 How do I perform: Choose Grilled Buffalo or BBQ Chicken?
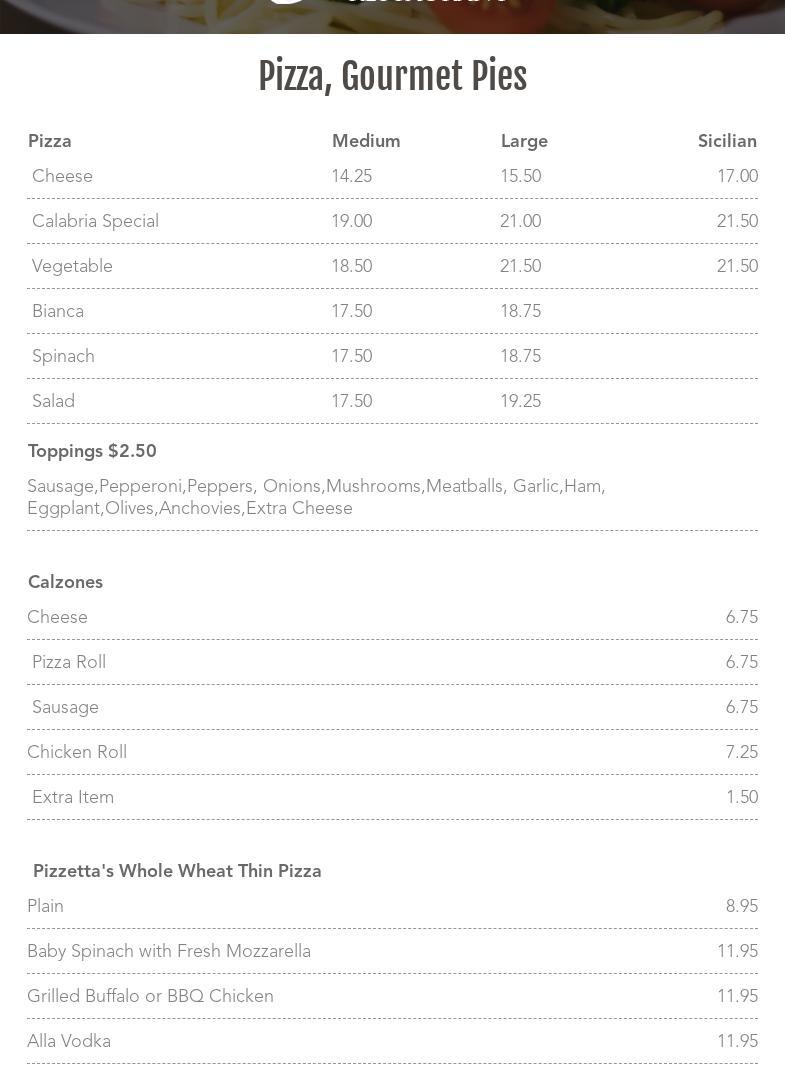150,996
